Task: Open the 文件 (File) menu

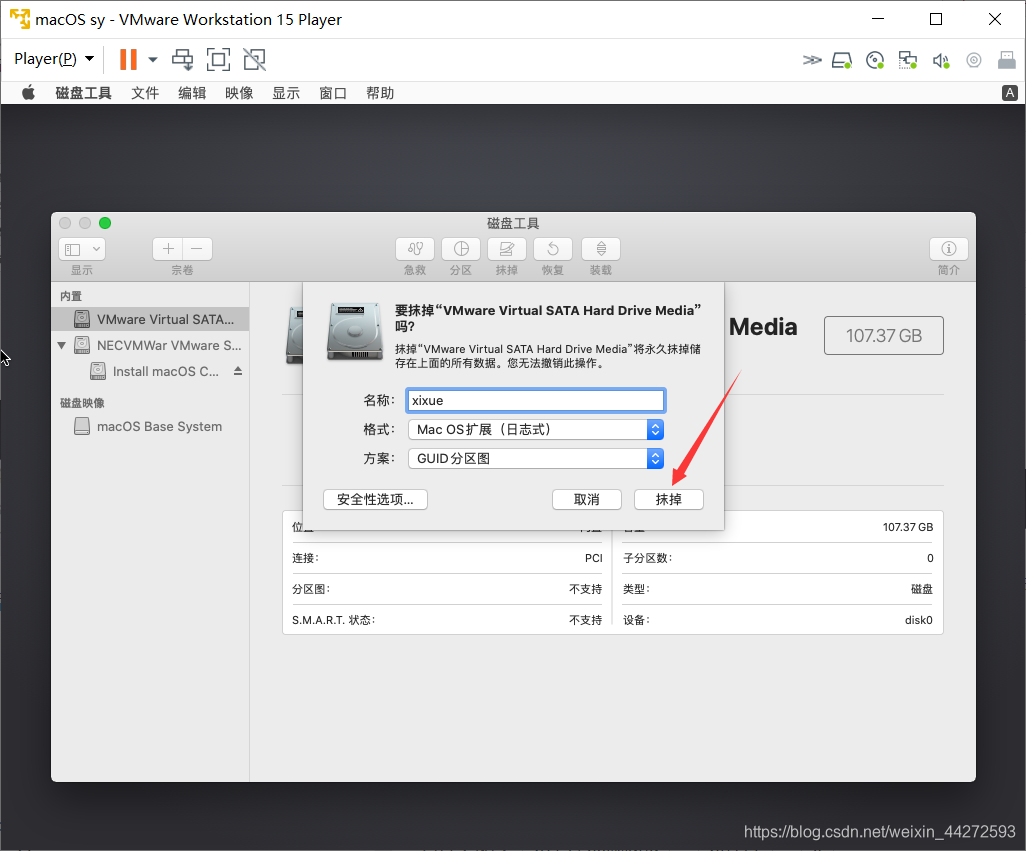Action: click(x=145, y=93)
